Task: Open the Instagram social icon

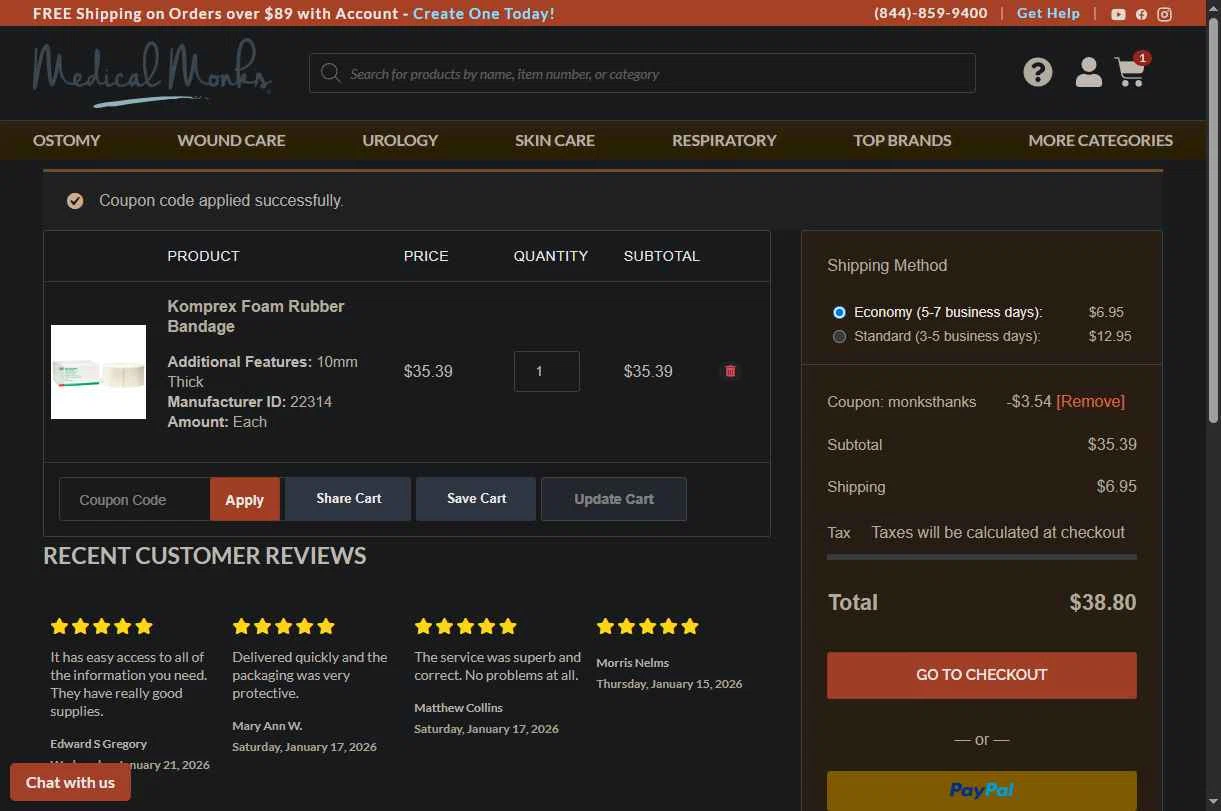Action: 1165,14
